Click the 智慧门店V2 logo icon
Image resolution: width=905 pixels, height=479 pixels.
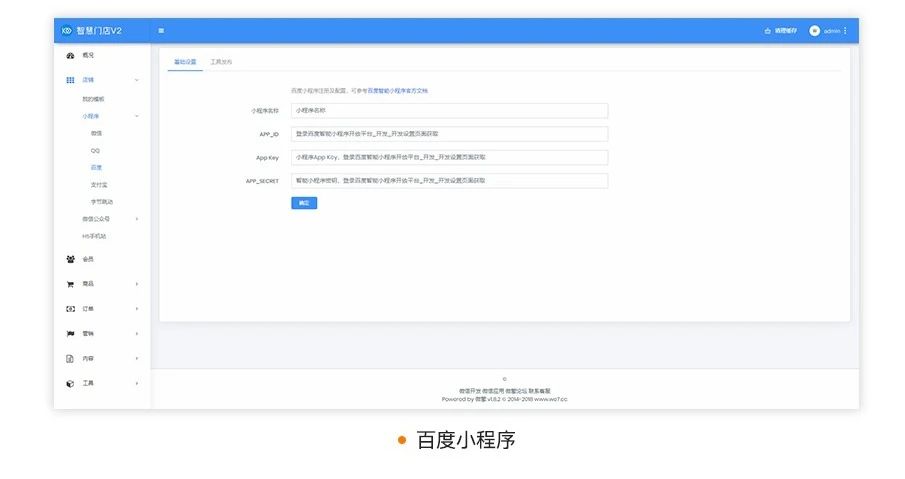tap(66, 31)
